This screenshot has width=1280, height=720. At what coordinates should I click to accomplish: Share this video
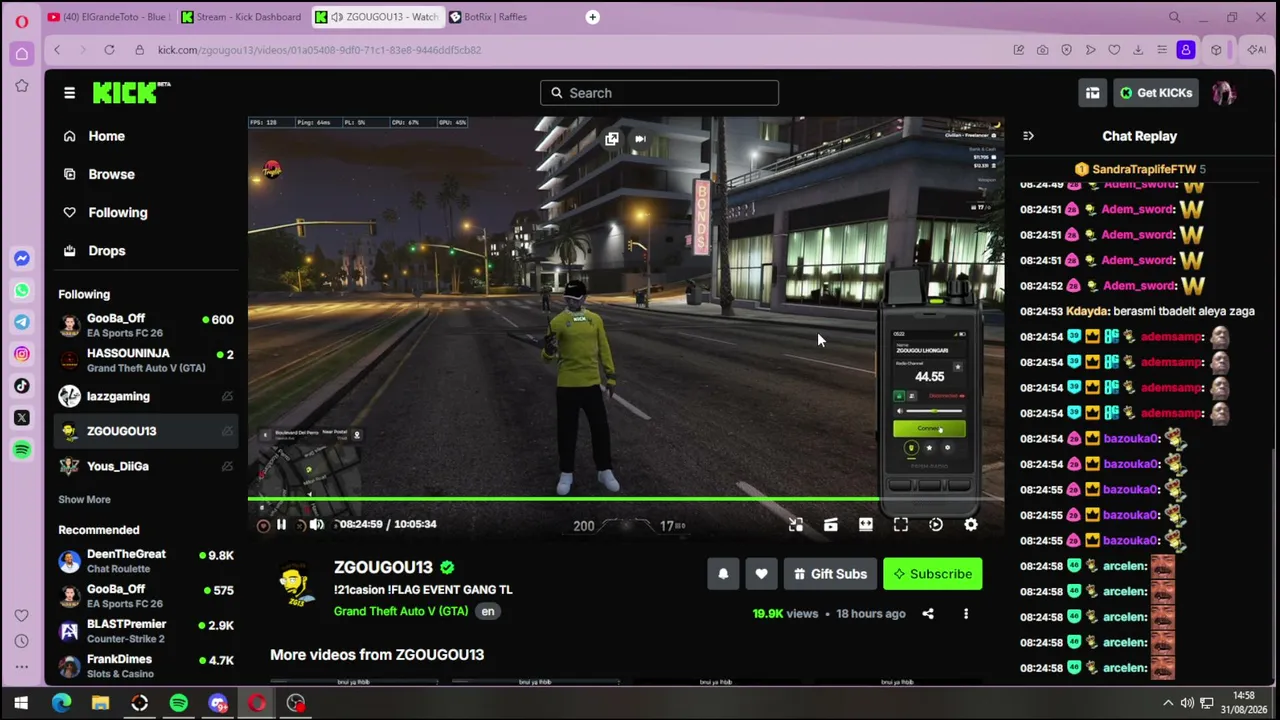928,614
